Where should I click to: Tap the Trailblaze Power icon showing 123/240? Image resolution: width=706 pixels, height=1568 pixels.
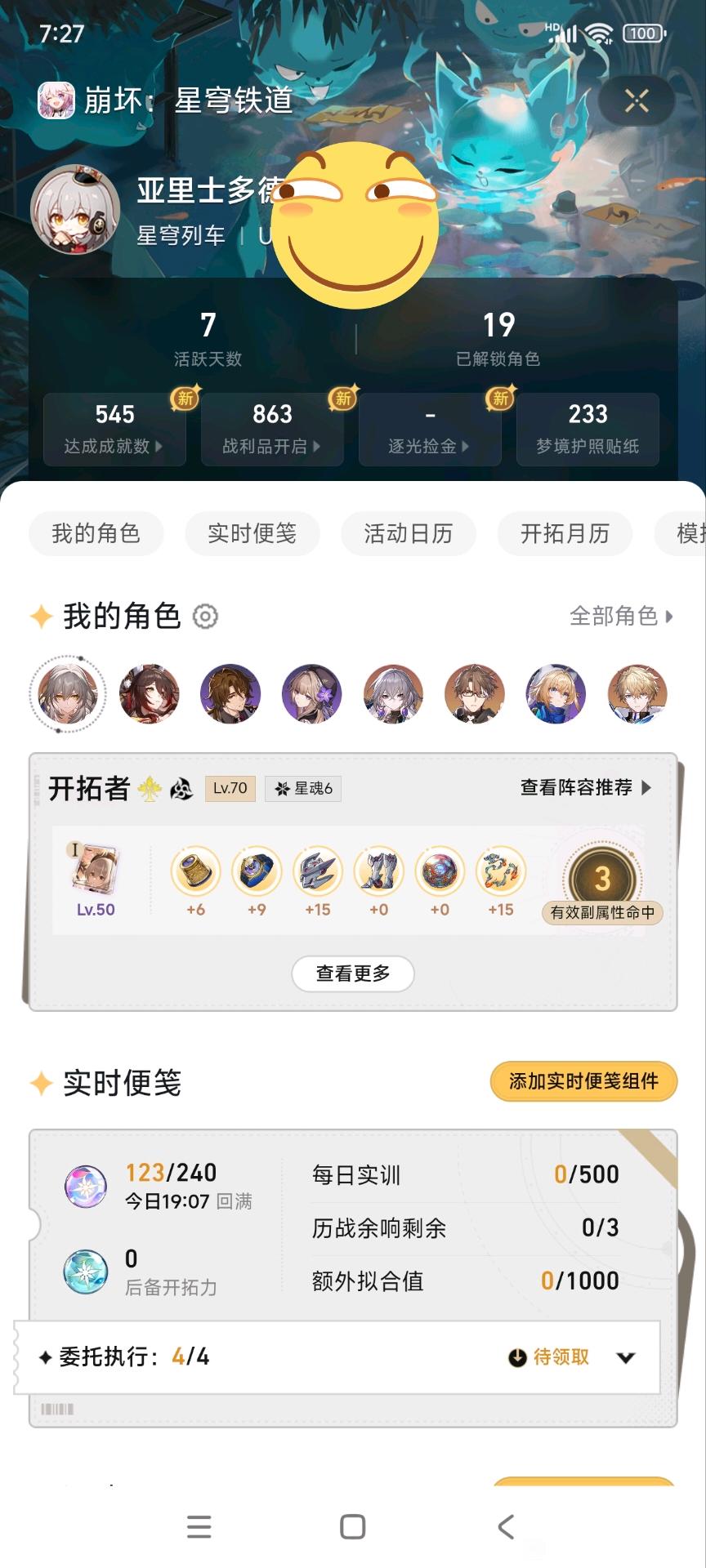(x=86, y=1187)
